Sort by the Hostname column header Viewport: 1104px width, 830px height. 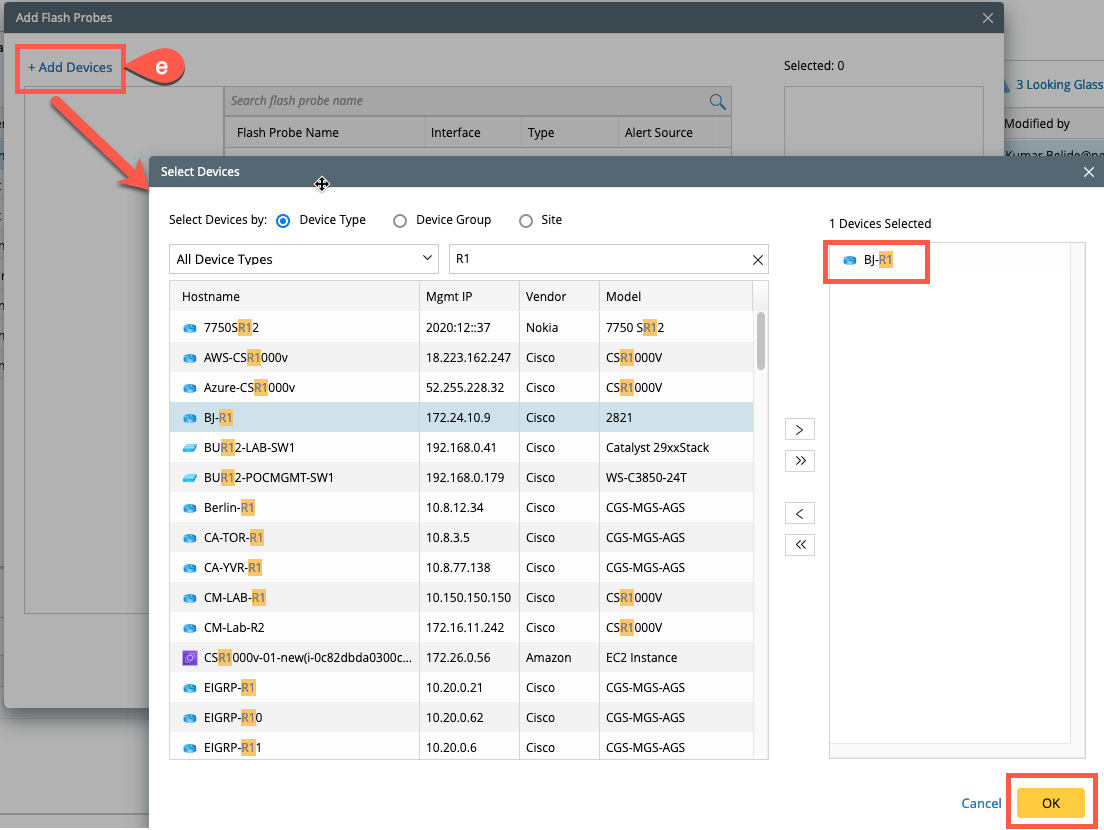211,297
